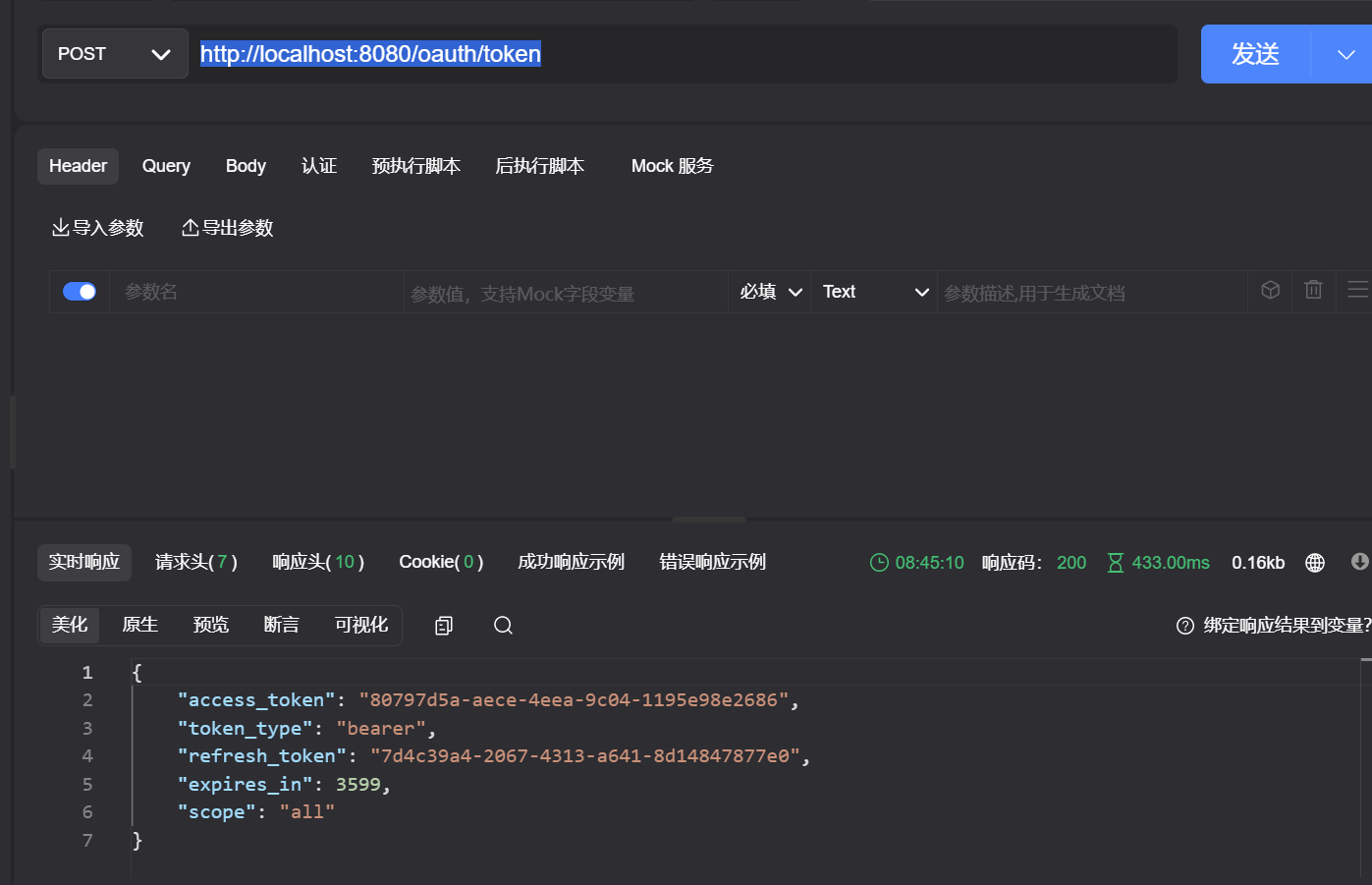The width and height of the screenshot is (1372, 885).
Task: Open the 响应头(10) response headers tab
Action: [x=318, y=562]
